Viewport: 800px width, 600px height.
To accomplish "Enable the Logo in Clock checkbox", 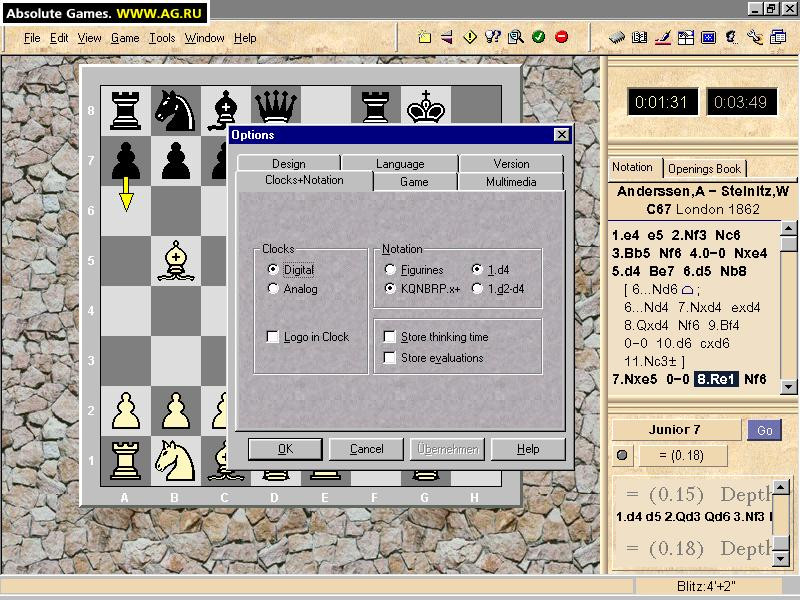I will point(274,337).
